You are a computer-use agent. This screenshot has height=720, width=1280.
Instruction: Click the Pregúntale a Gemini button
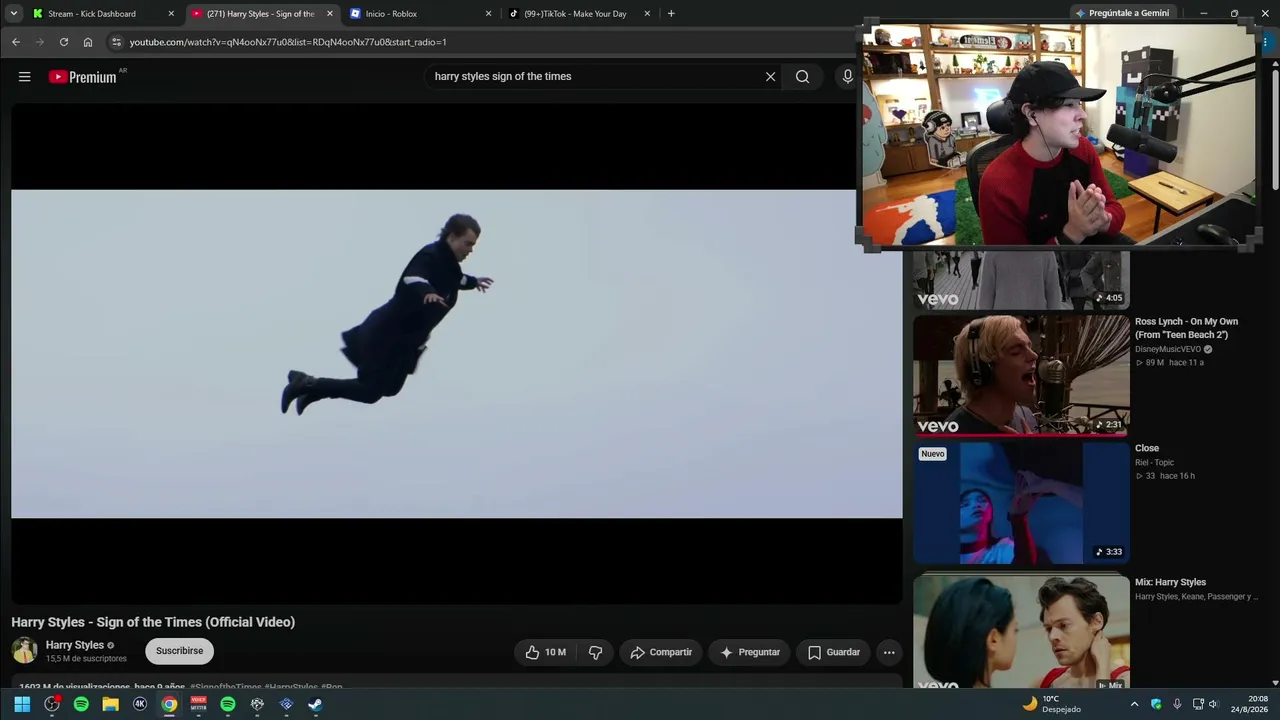(x=1121, y=14)
